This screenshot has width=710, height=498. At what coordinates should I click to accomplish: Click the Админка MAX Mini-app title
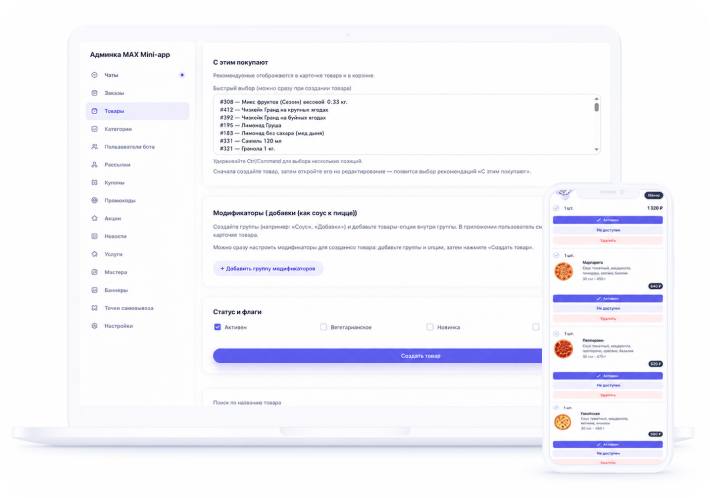(130, 55)
